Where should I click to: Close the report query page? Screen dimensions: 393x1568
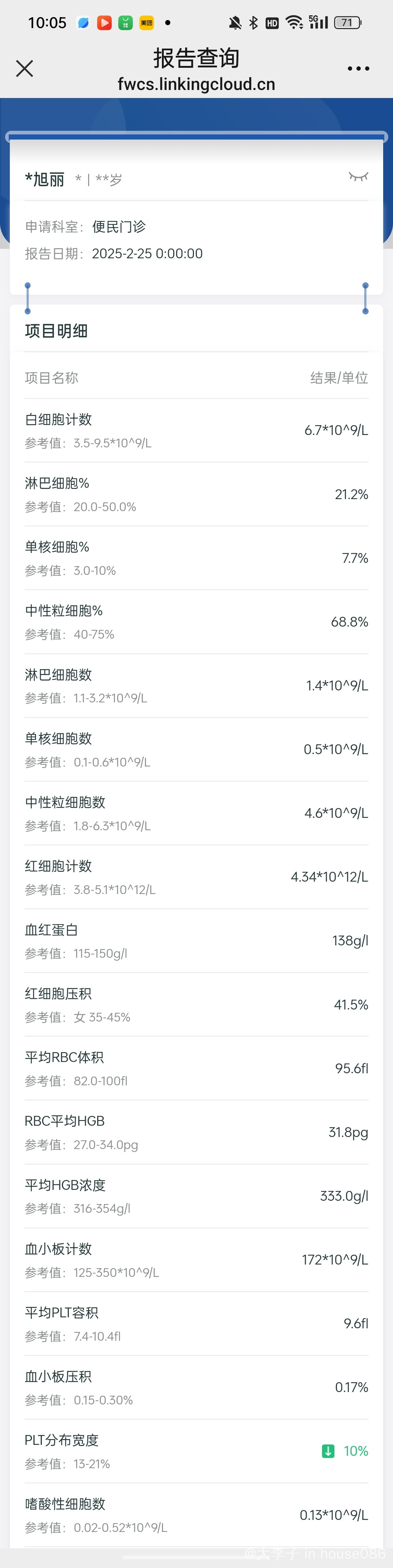[24, 68]
